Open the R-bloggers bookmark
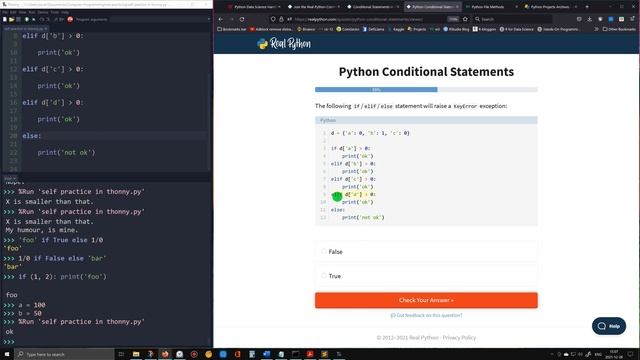Viewport: 640px width, 360px height. tap(484, 29)
